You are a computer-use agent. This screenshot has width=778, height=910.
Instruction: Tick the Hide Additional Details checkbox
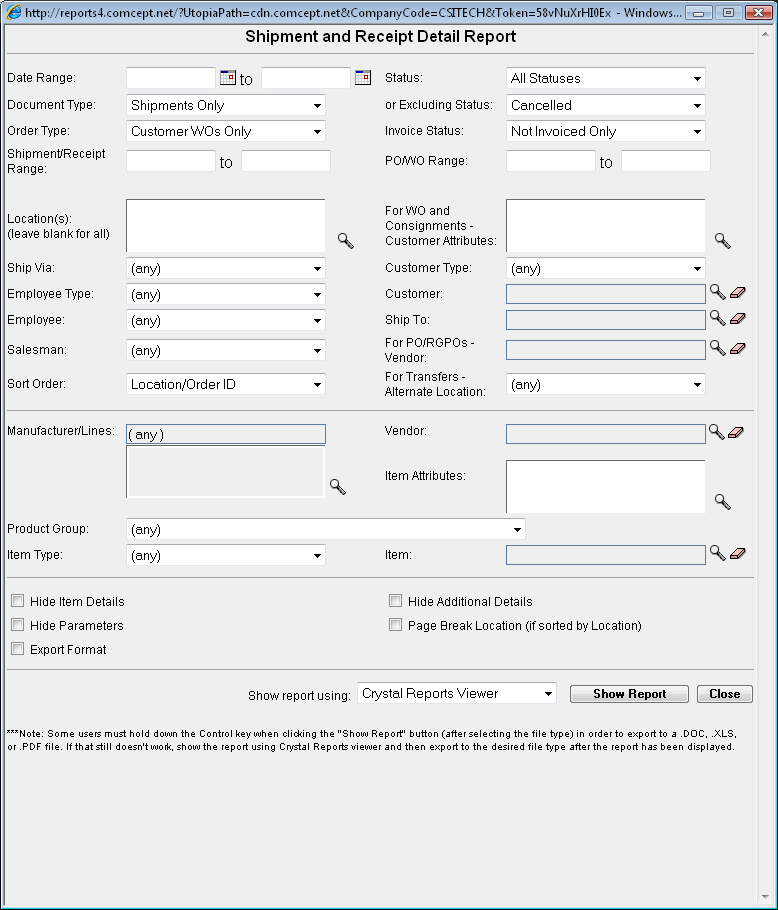[396, 602]
